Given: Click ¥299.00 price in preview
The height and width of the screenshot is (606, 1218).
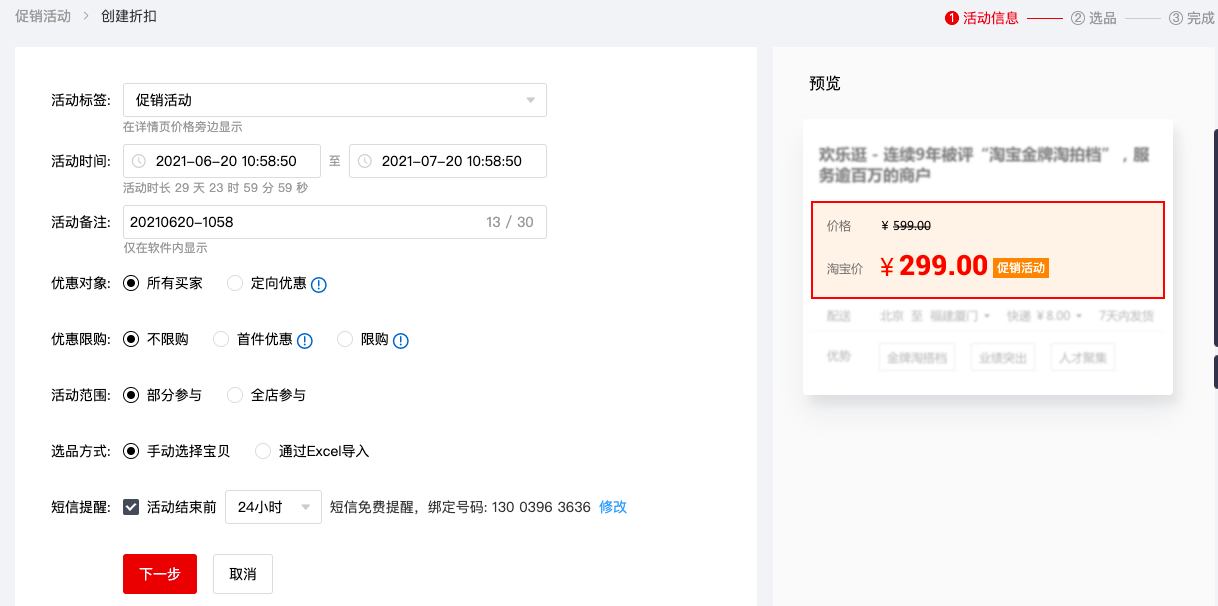Looking at the screenshot, I should (x=934, y=266).
